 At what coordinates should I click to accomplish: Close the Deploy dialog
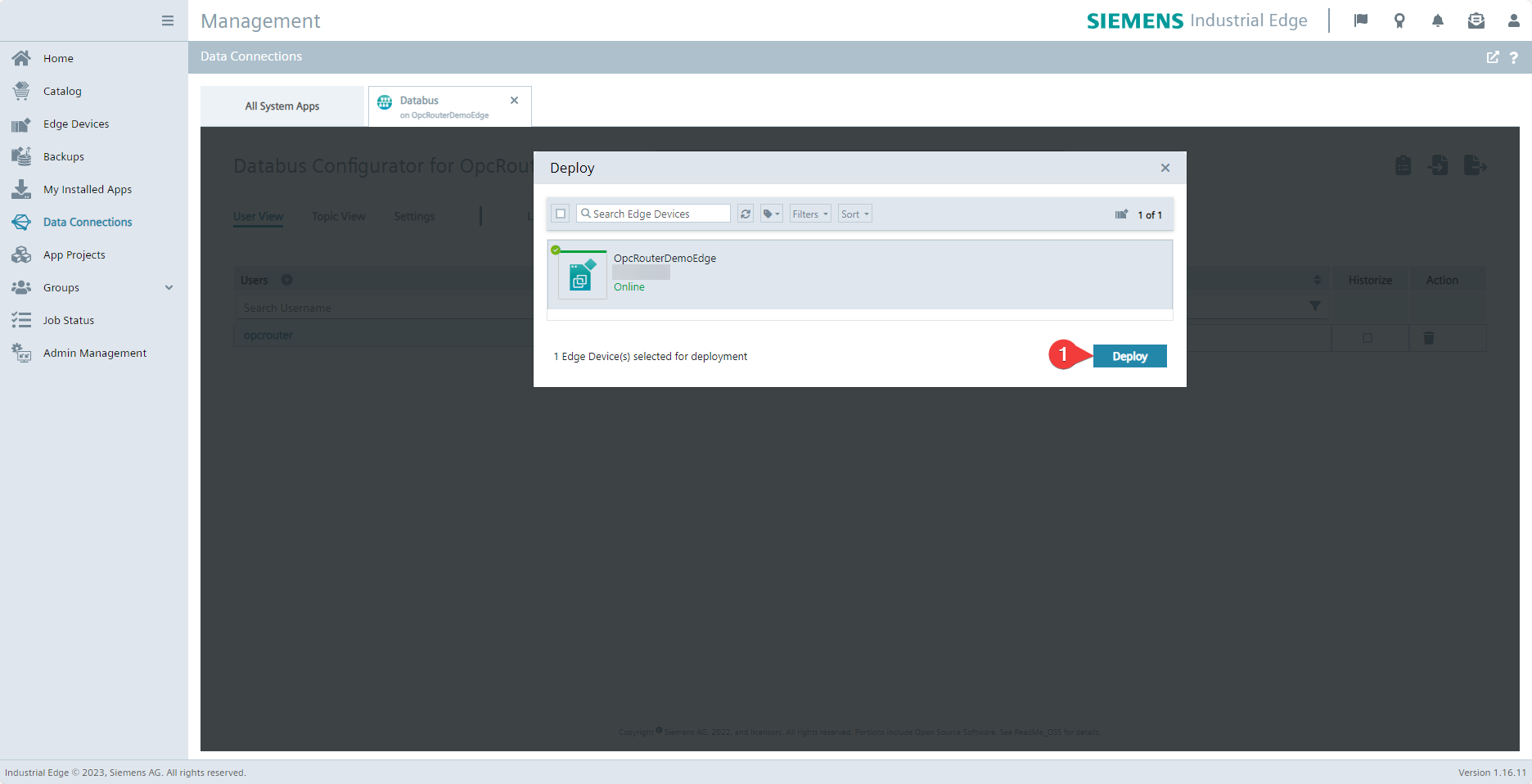pos(1165,168)
